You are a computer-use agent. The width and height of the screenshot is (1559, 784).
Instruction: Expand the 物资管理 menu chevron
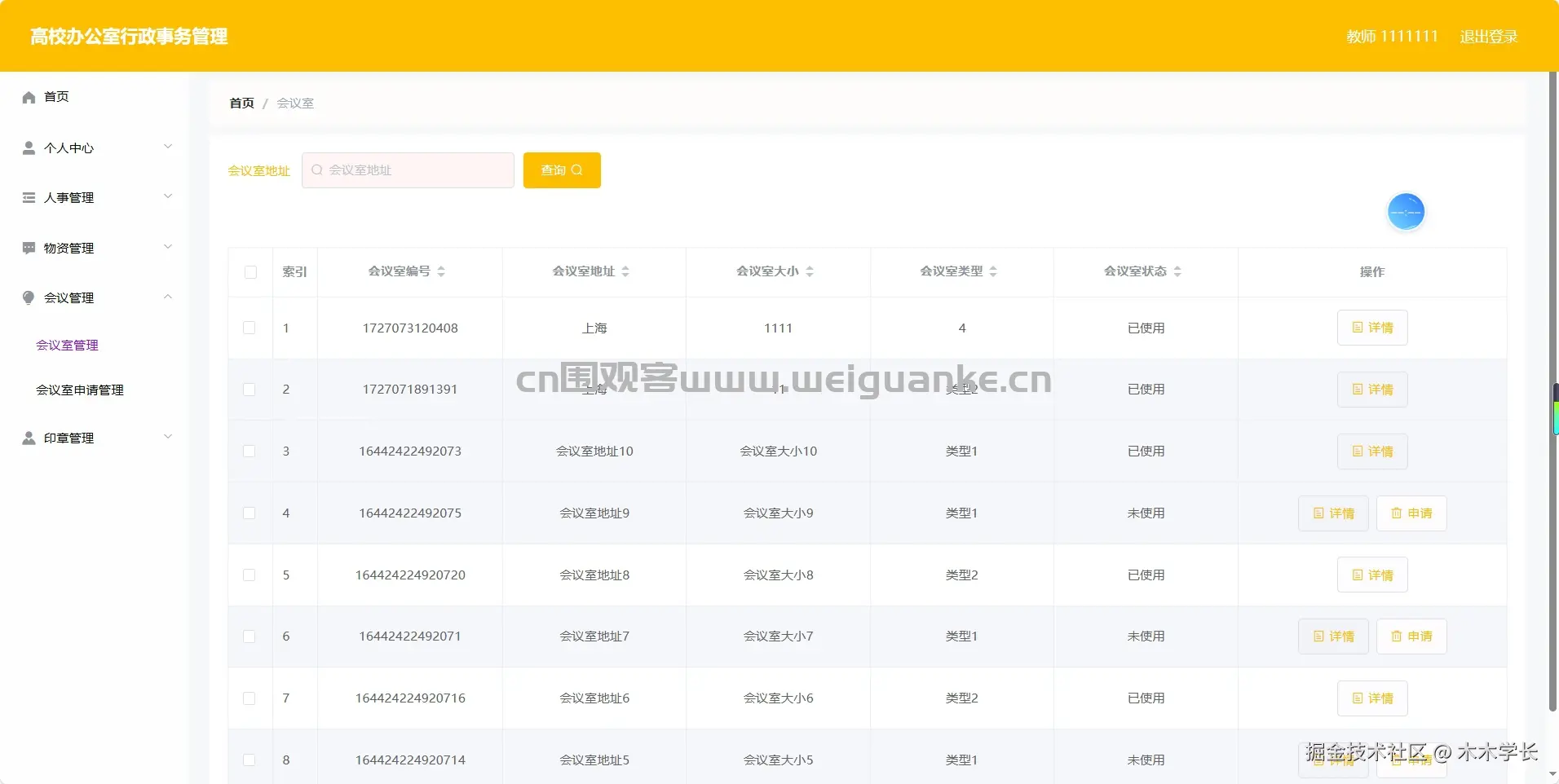coord(168,247)
